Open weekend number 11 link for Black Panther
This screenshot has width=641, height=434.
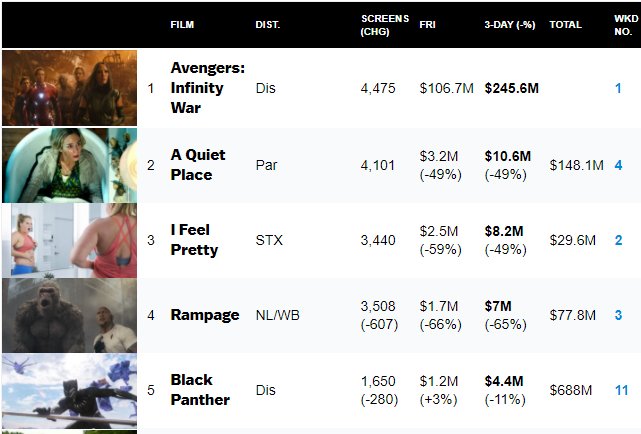coord(621,390)
